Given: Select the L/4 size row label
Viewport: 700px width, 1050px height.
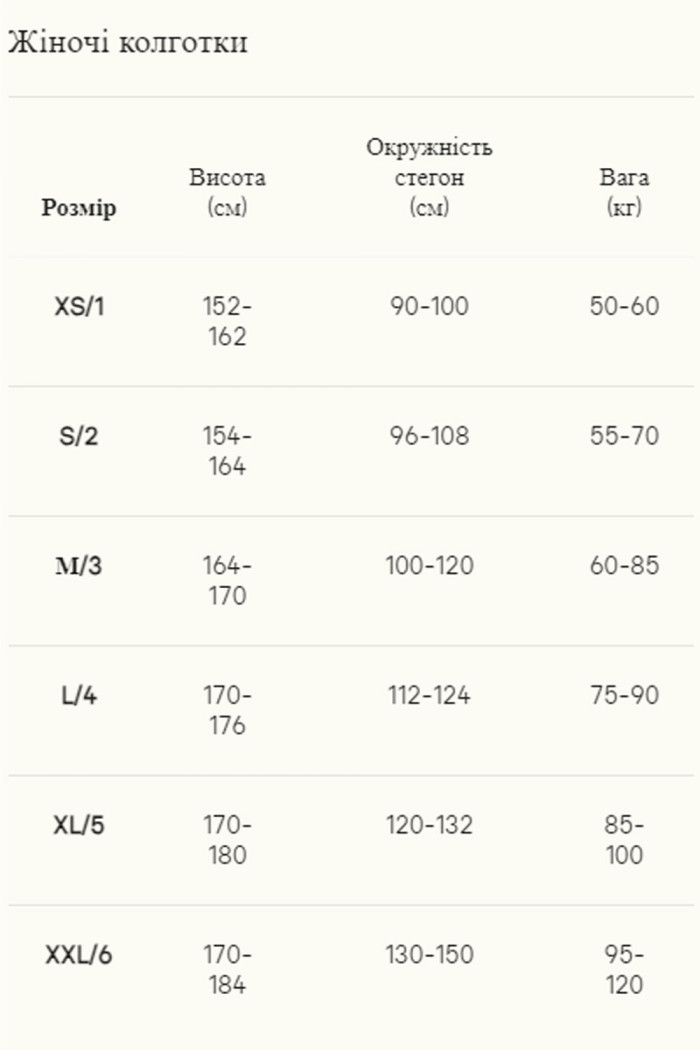Looking at the screenshot, I should [x=79, y=696].
